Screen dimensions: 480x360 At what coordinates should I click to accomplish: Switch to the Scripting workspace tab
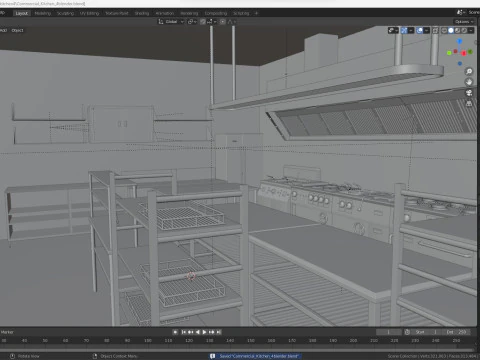tap(241, 13)
